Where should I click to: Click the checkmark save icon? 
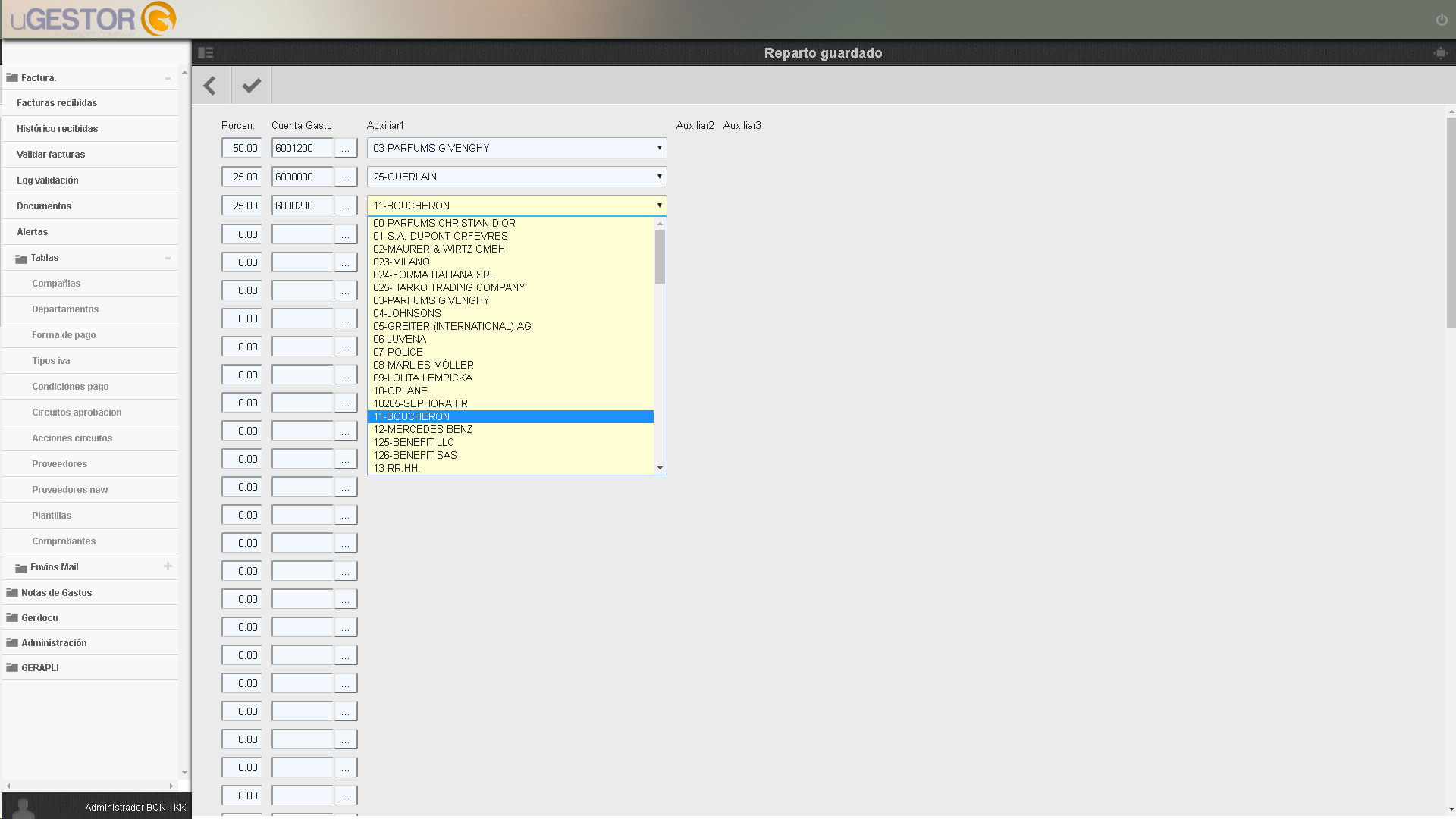click(251, 86)
